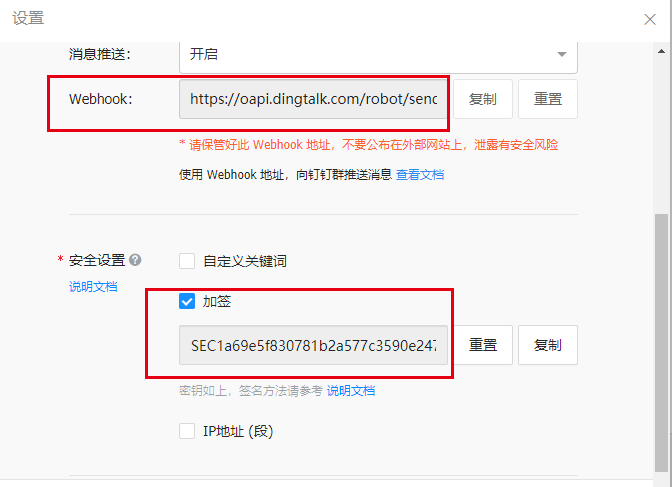The image size is (672, 487).
Task: Reset the signing secret with 重置 button
Action: point(483,345)
